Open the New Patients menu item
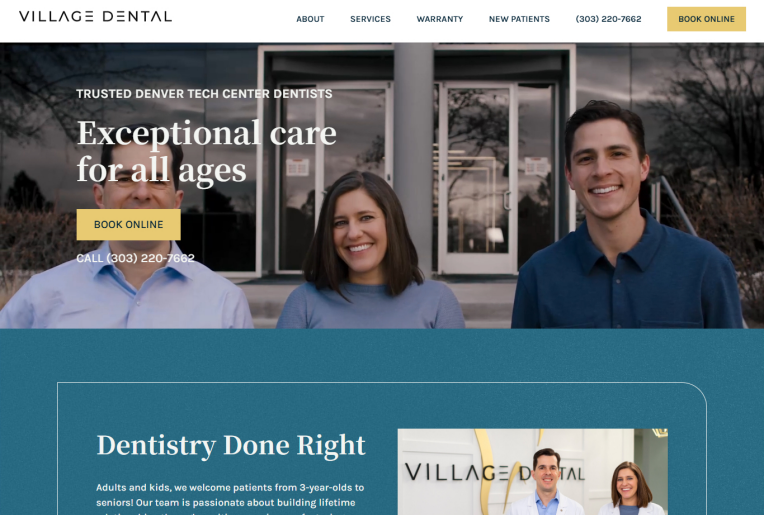764x515 pixels. pyautogui.click(x=519, y=19)
